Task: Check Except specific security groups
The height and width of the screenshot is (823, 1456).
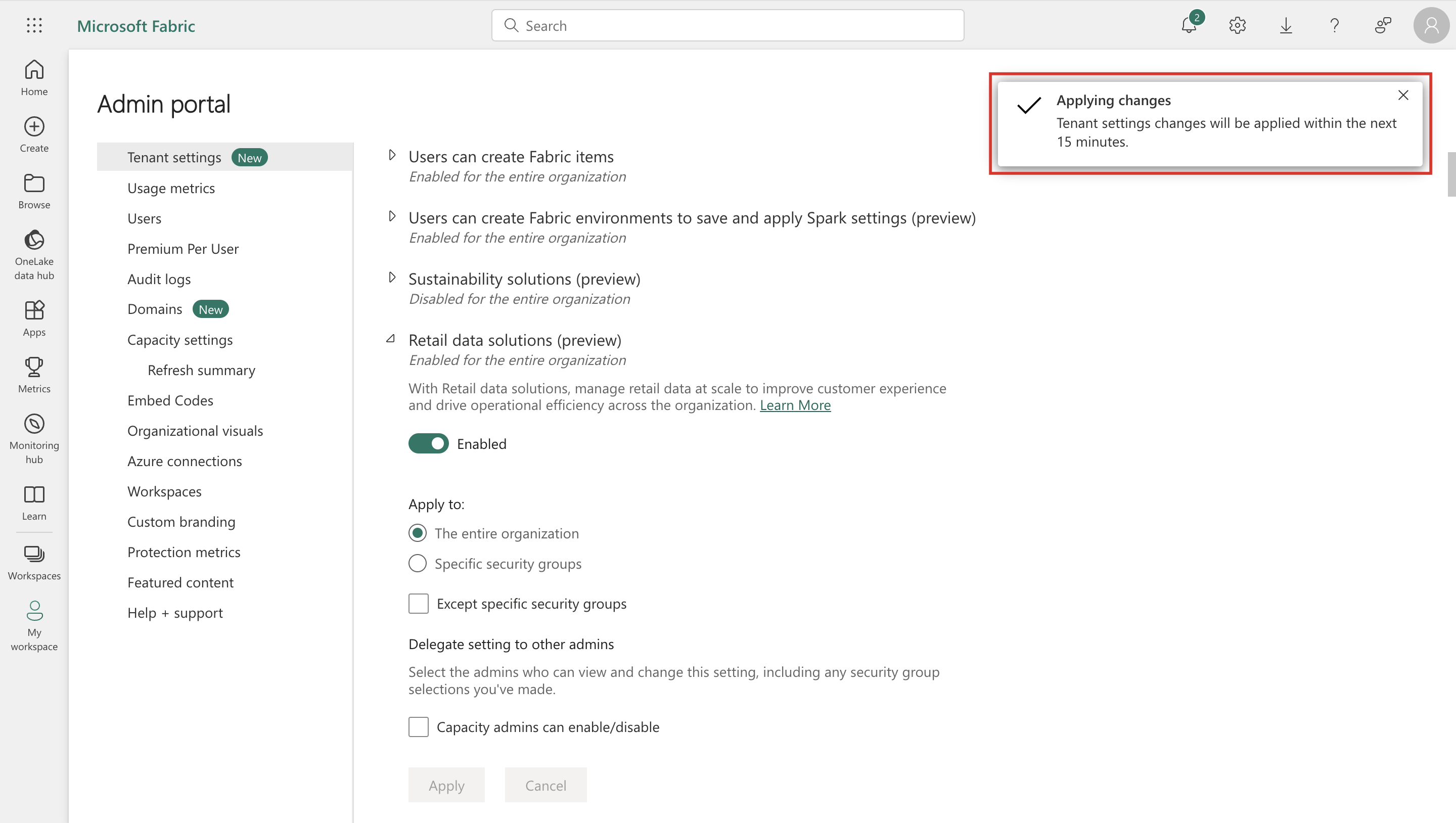Action: point(418,604)
